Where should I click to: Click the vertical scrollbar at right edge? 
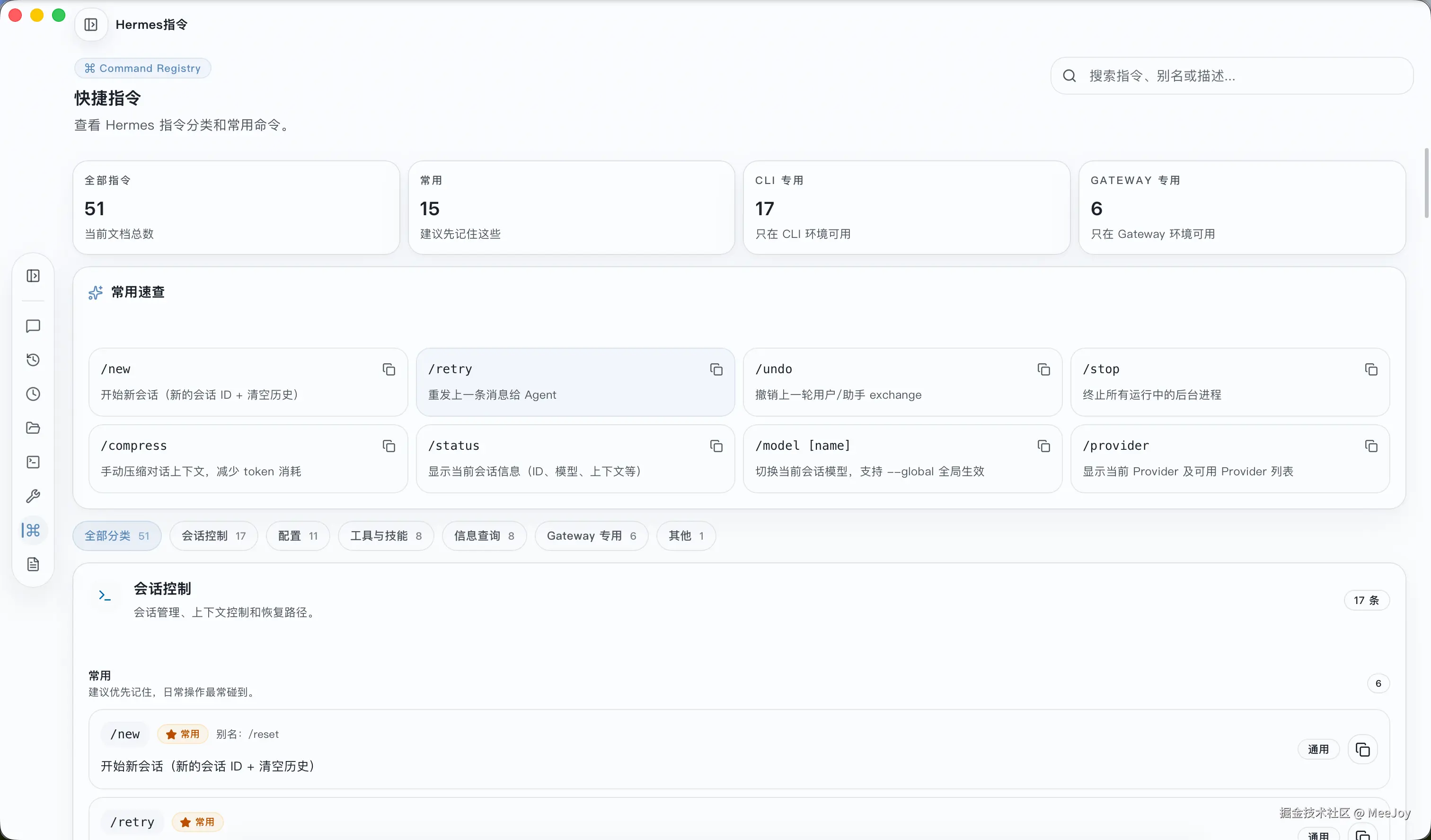[1426, 183]
